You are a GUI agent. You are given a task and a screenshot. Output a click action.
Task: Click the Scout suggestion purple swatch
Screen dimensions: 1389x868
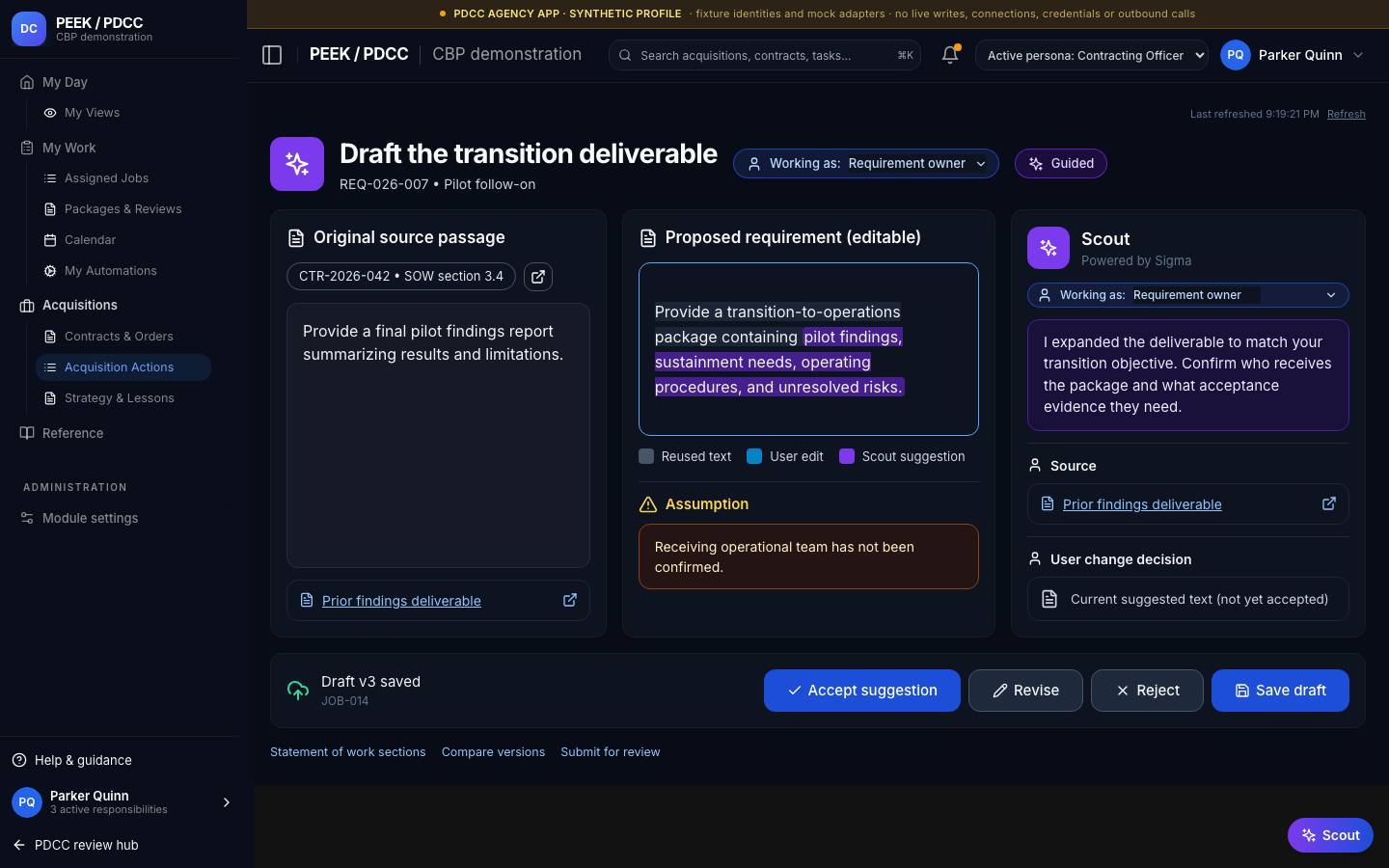coord(847,456)
